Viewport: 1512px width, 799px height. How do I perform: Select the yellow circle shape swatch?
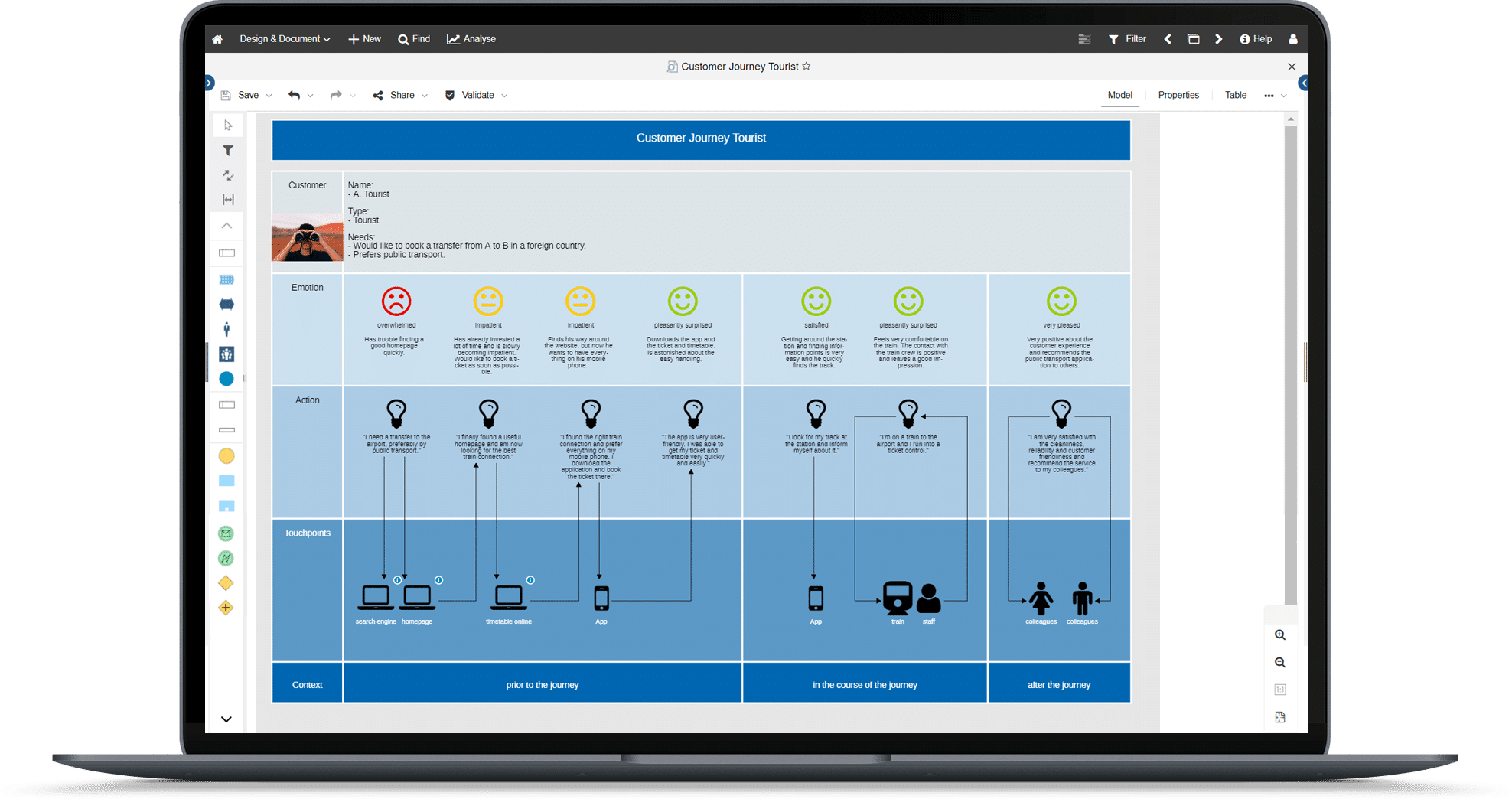click(x=226, y=456)
